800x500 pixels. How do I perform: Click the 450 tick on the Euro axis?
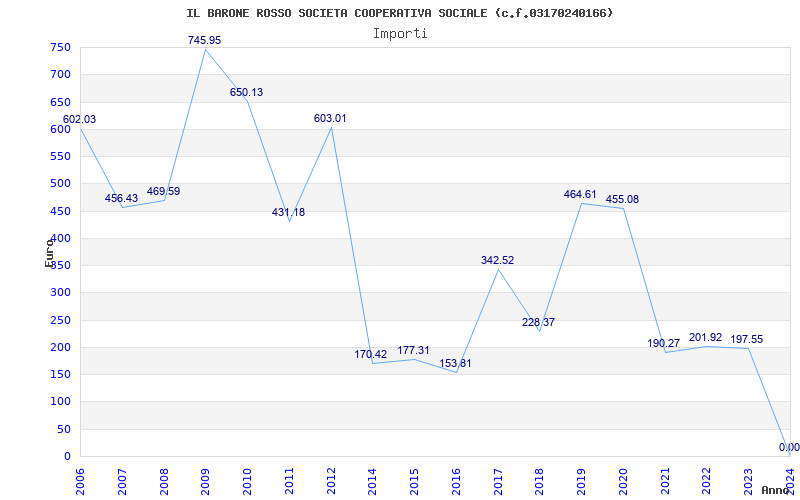pyautogui.click(x=60, y=211)
